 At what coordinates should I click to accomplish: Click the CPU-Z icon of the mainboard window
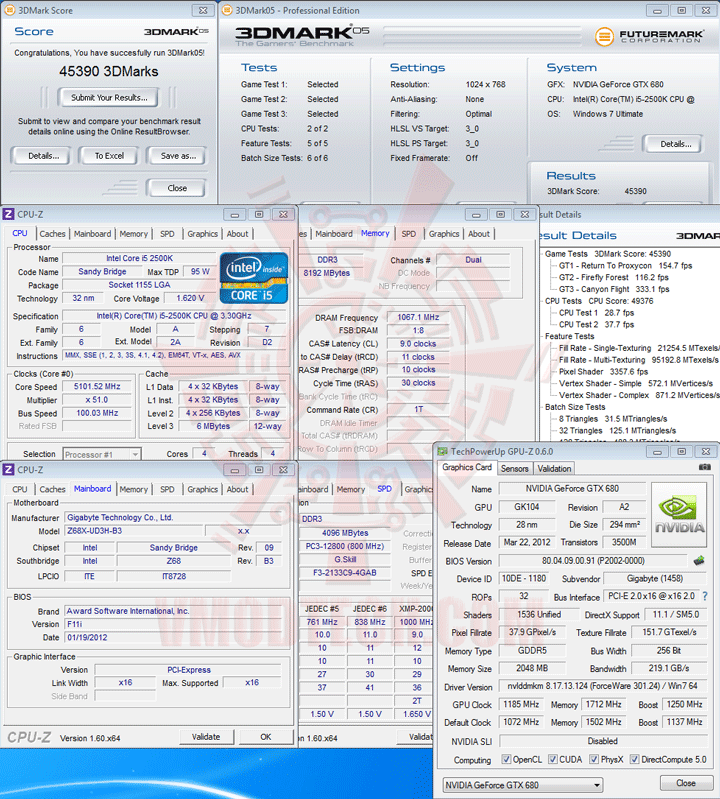(x=8, y=469)
